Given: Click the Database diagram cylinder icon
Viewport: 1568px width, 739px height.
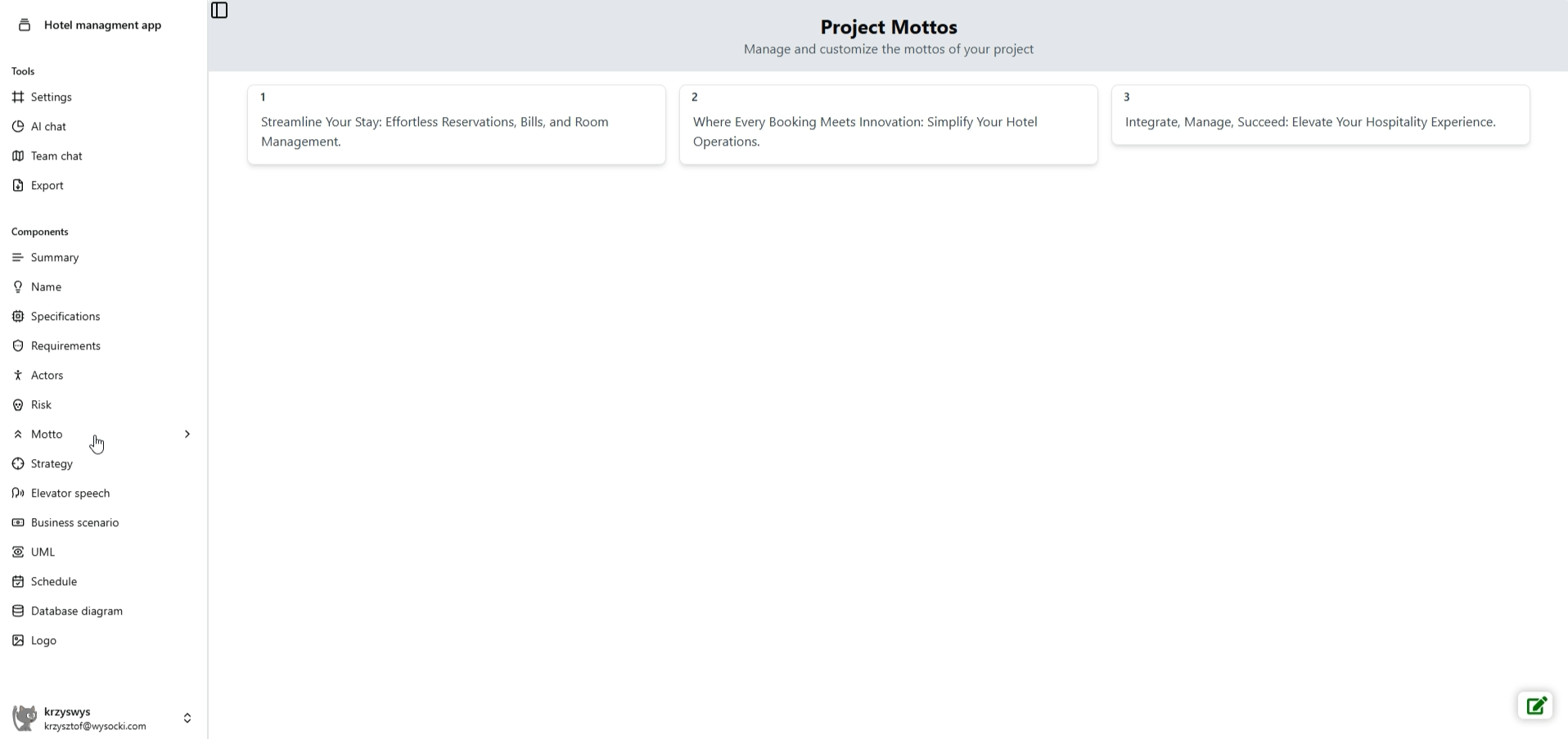Looking at the screenshot, I should pos(18,611).
